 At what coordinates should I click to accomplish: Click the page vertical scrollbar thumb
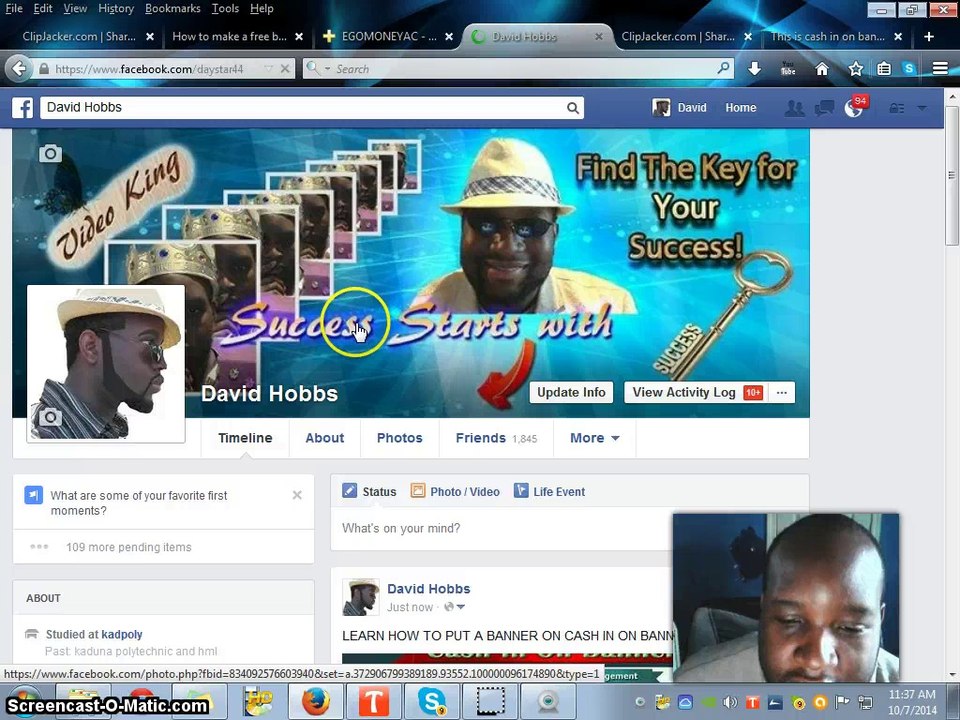(x=951, y=178)
